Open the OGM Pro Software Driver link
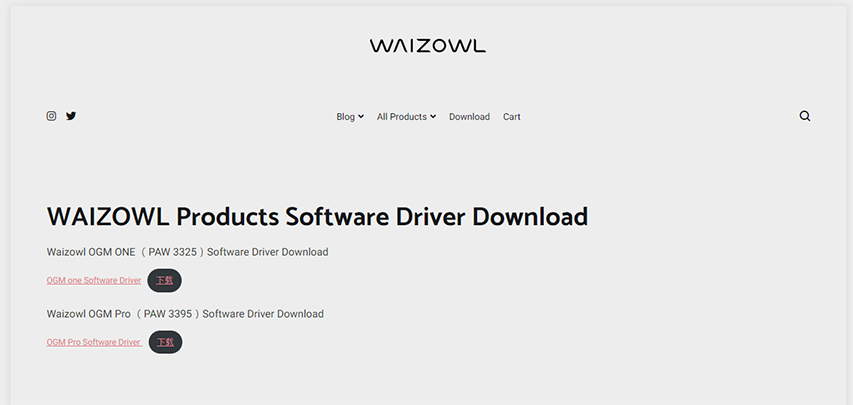The image size is (853, 405). click(94, 342)
